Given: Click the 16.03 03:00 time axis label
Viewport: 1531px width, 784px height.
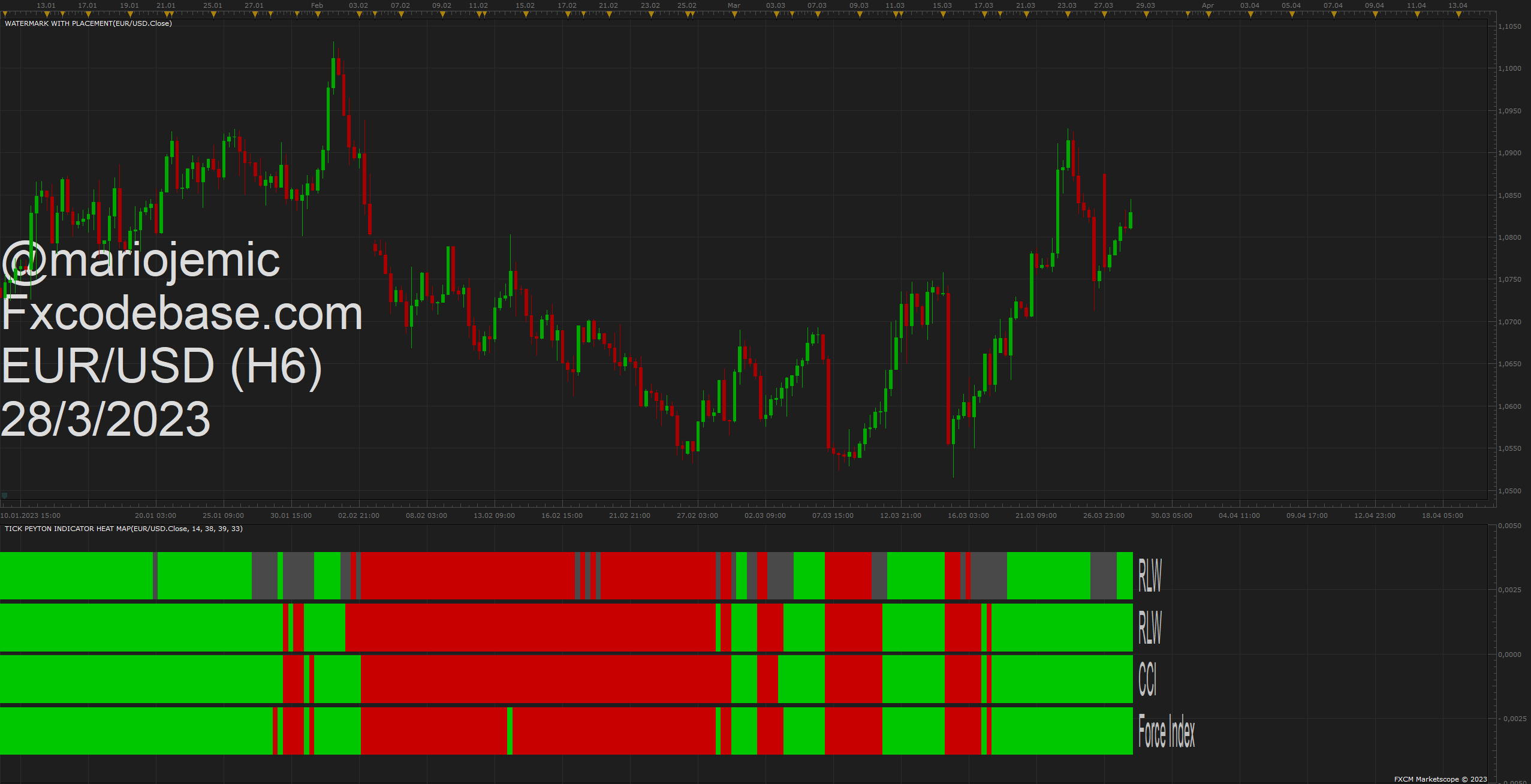Looking at the screenshot, I should (x=968, y=515).
